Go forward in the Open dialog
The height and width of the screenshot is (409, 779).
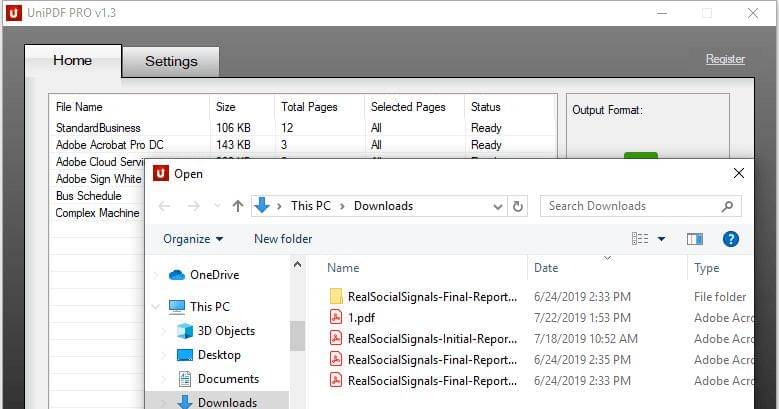point(194,206)
